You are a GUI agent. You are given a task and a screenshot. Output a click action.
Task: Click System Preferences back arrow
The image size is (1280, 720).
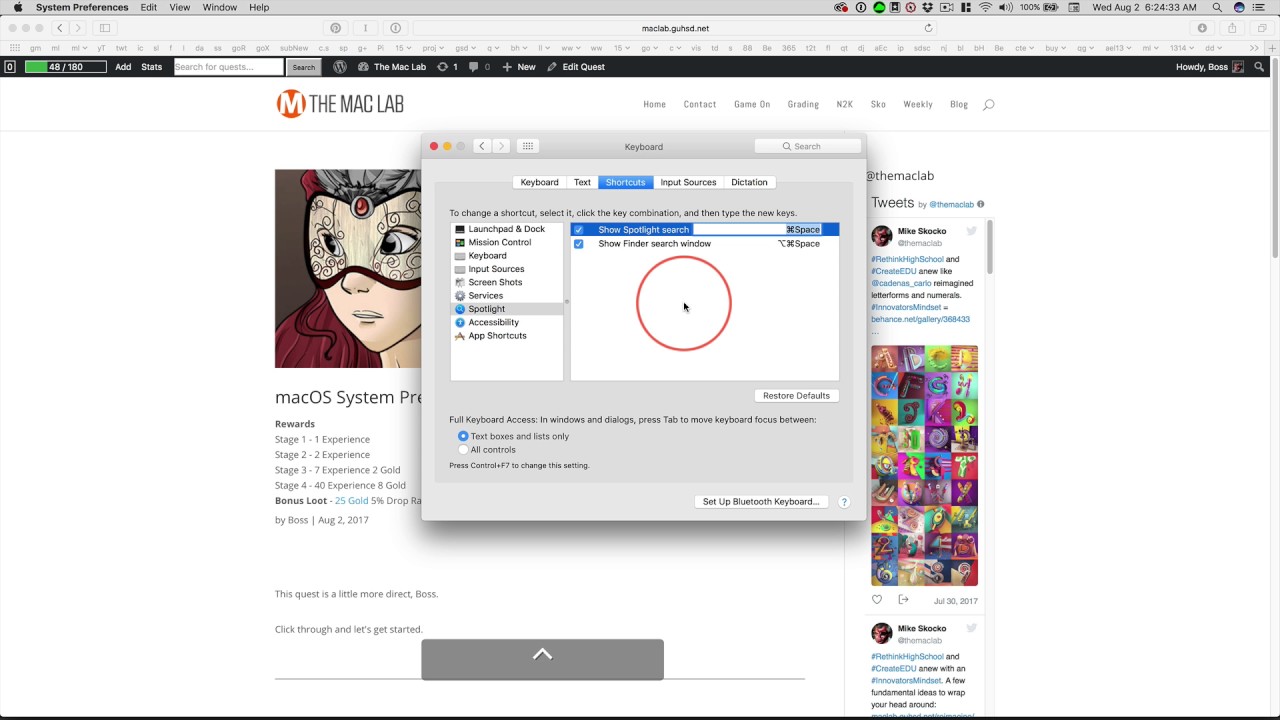point(482,146)
